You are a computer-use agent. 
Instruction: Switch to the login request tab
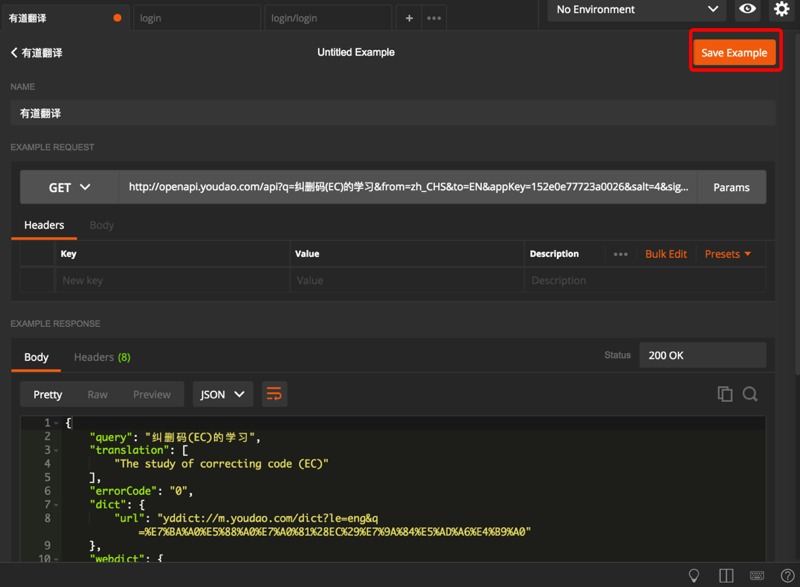click(197, 18)
